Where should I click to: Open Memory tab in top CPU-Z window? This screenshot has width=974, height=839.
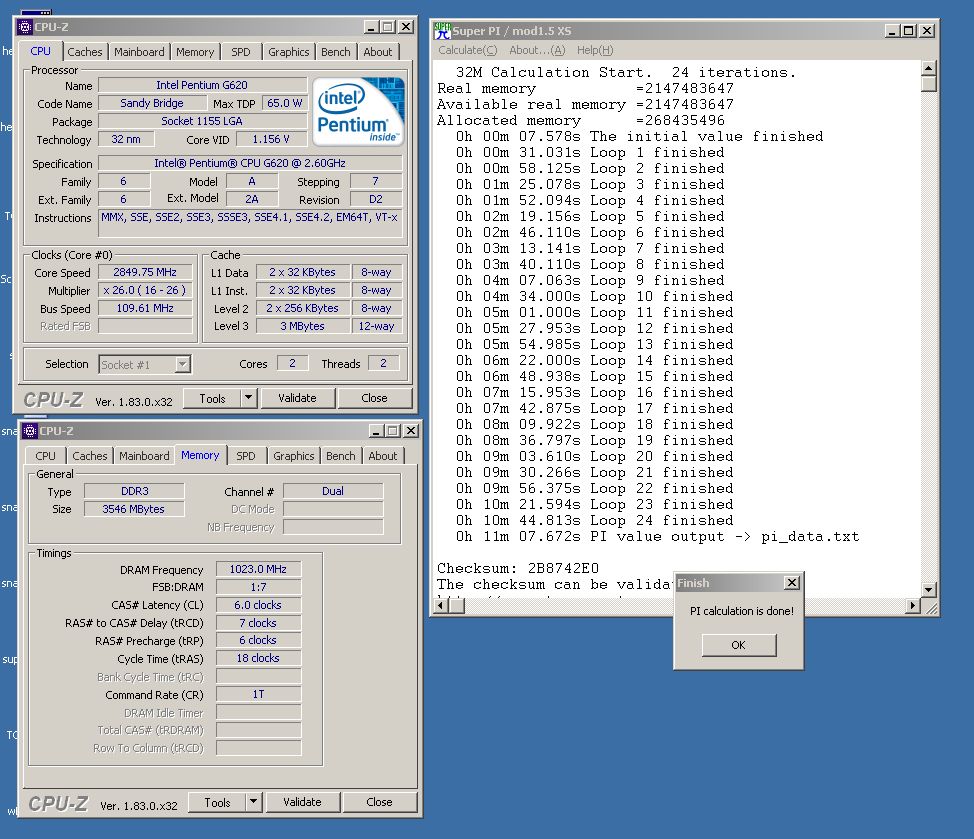click(194, 52)
